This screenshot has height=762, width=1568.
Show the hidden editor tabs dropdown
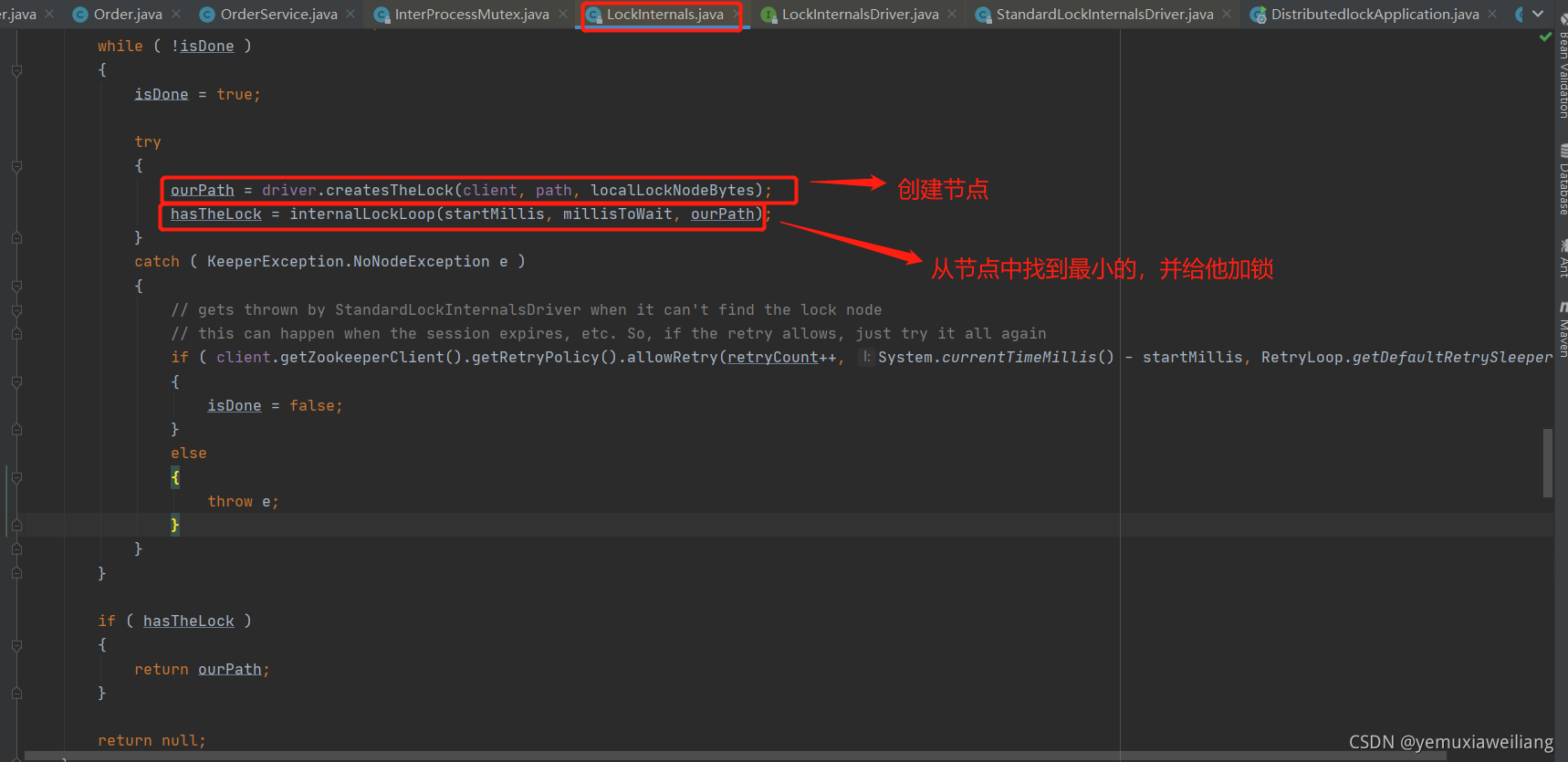coord(1538,14)
